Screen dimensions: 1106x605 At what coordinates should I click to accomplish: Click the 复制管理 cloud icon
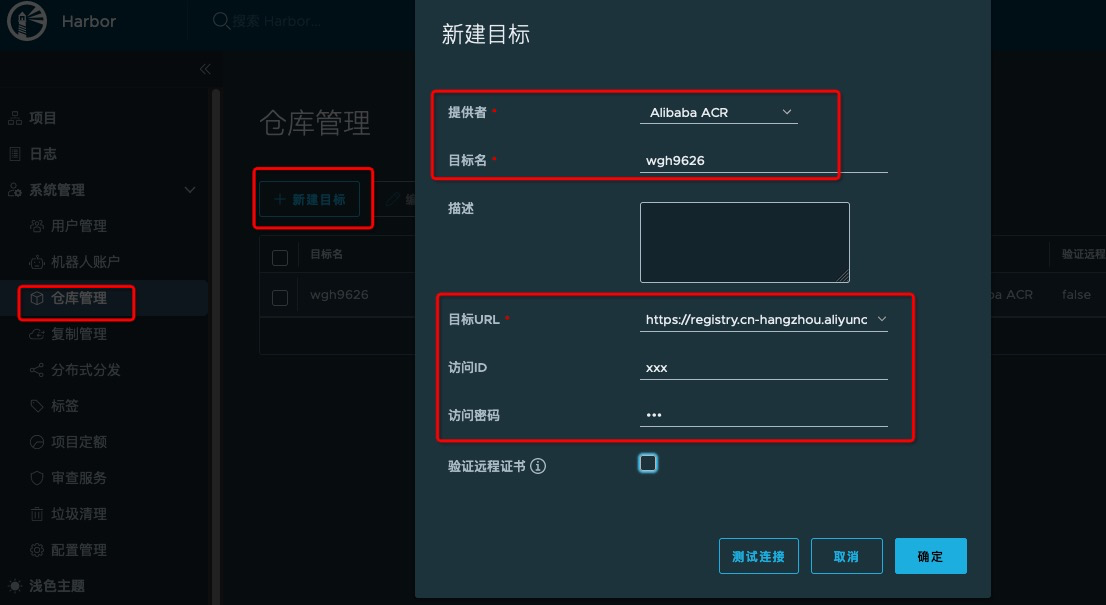[x=37, y=334]
